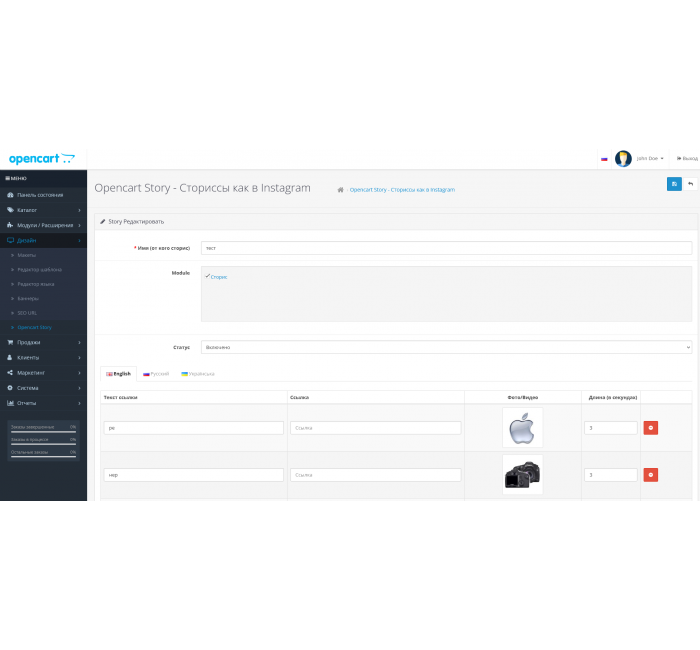Remove the row with Apple image
Image resolution: width=700 pixels, height=650 pixels.
(650, 428)
